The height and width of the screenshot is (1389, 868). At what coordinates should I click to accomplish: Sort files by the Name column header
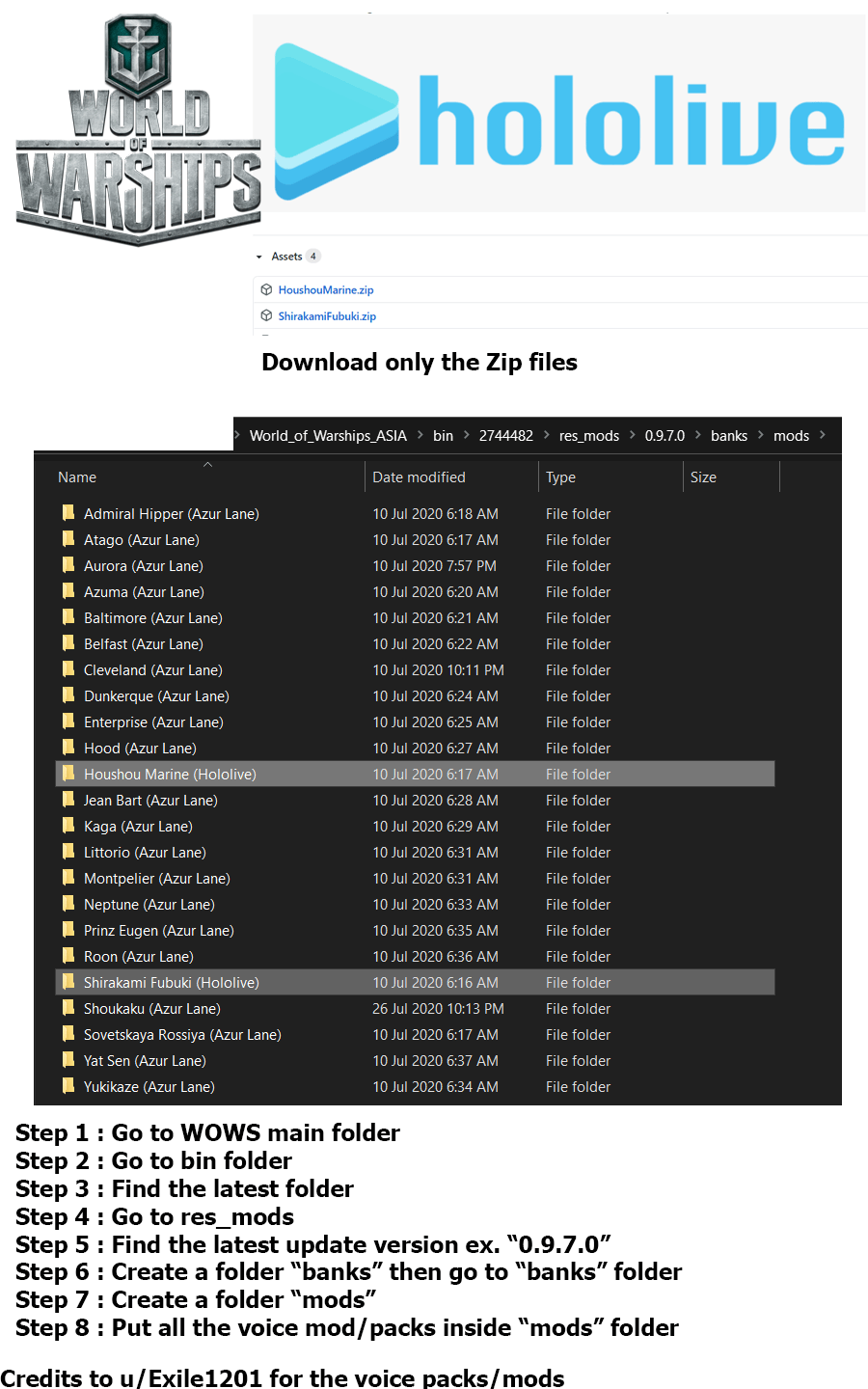77,477
